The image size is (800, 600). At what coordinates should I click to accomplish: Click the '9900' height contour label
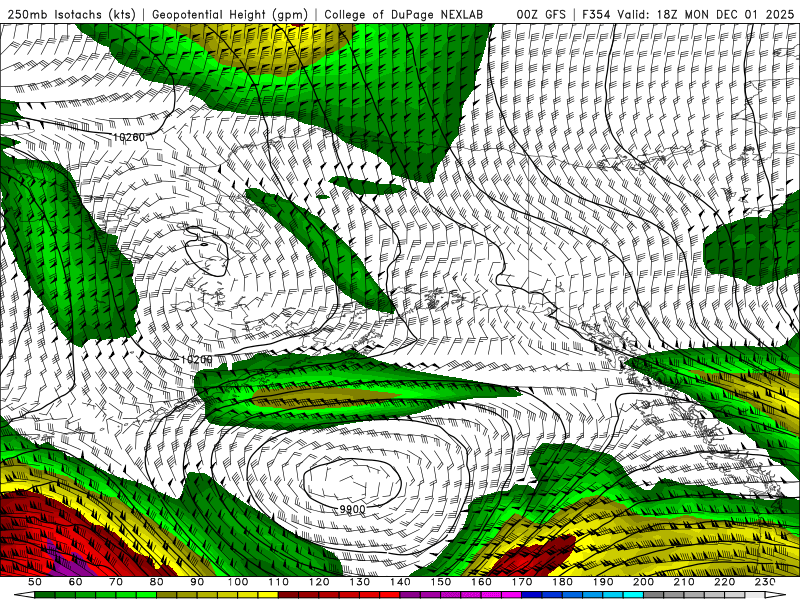tap(353, 509)
